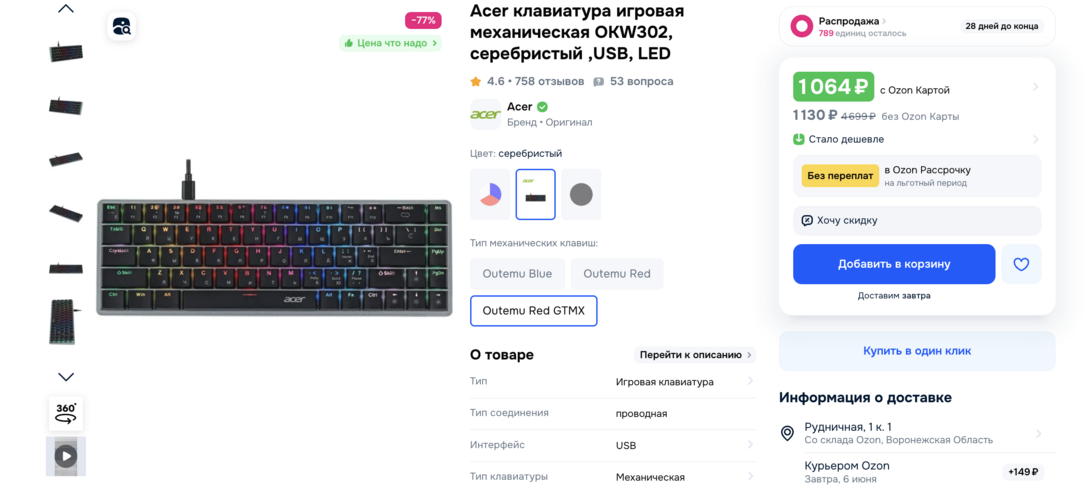Show more thumbnails with the down chevron
Screen dimensions: 1090x490
point(66,377)
